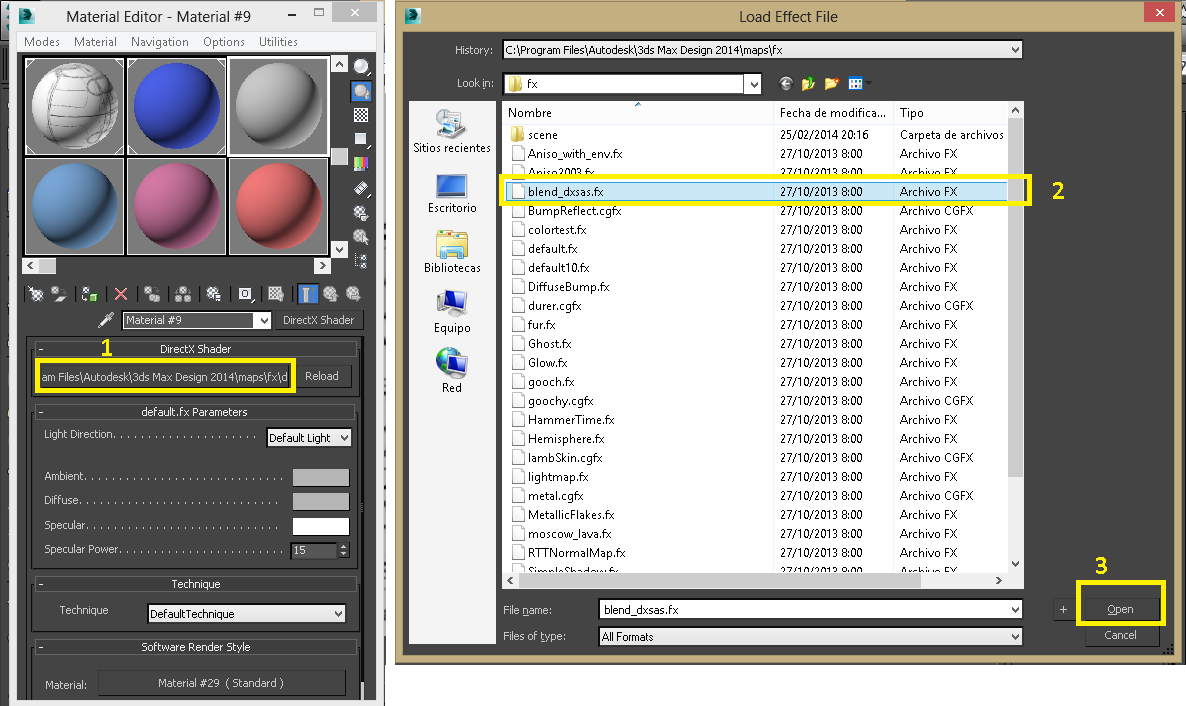Click the Make Material Copy icon
This screenshot has height=706, width=1186.
[152, 294]
